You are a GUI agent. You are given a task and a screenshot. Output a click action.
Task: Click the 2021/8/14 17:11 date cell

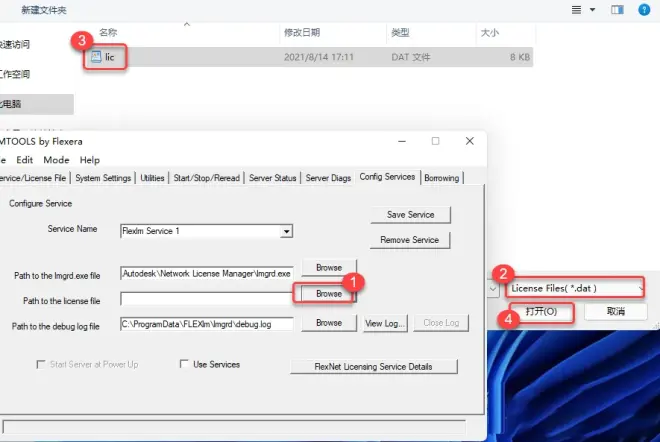point(319,57)
